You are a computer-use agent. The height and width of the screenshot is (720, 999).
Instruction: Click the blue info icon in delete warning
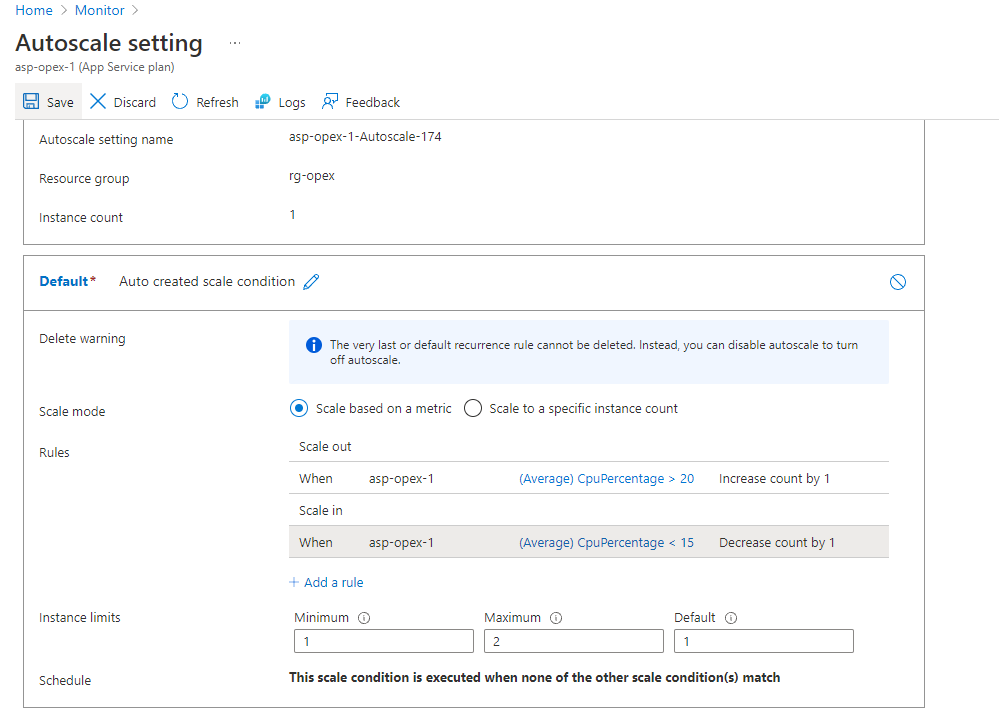coord(313,345)
